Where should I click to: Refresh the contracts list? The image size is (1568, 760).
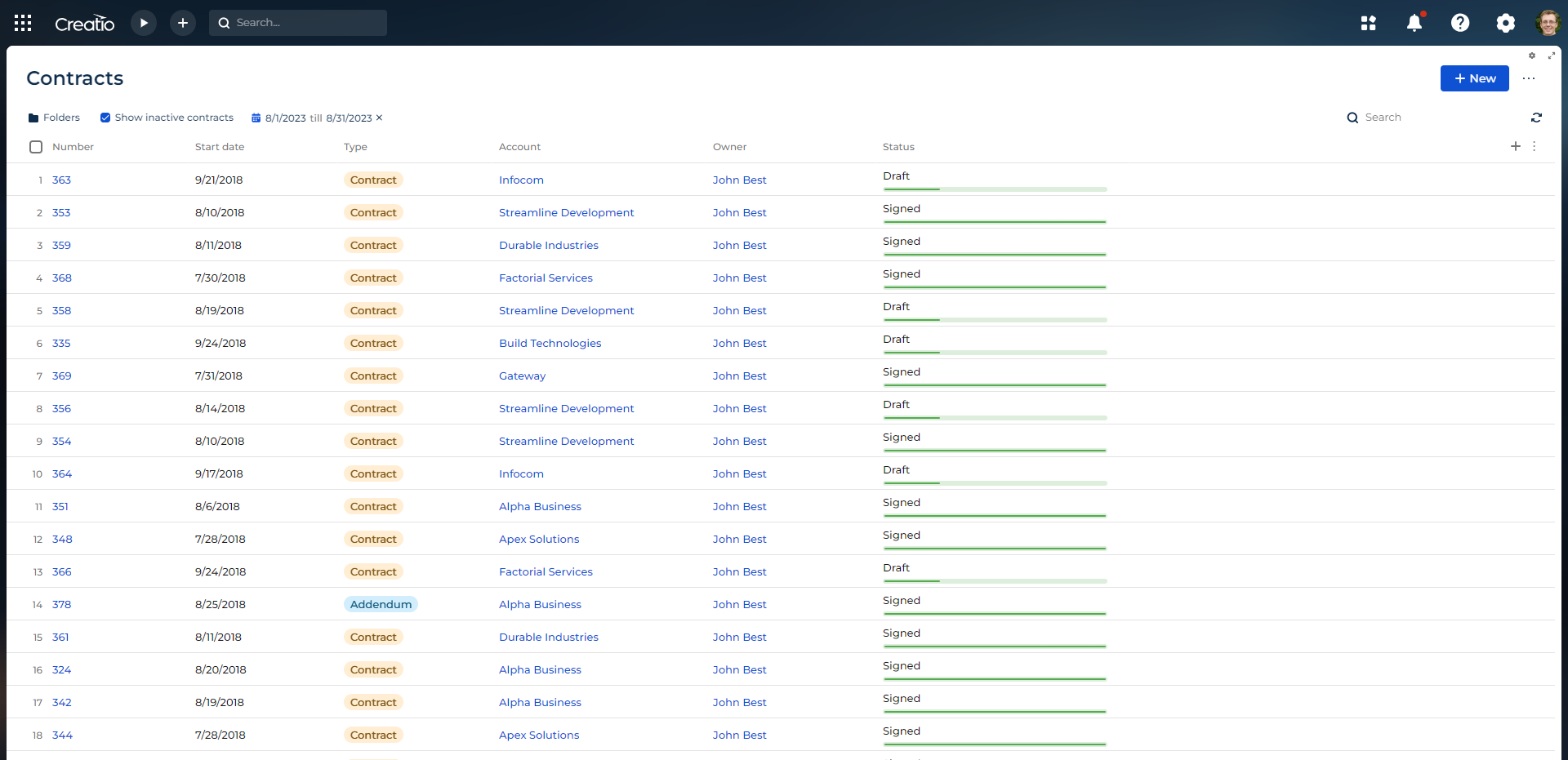1537,117
